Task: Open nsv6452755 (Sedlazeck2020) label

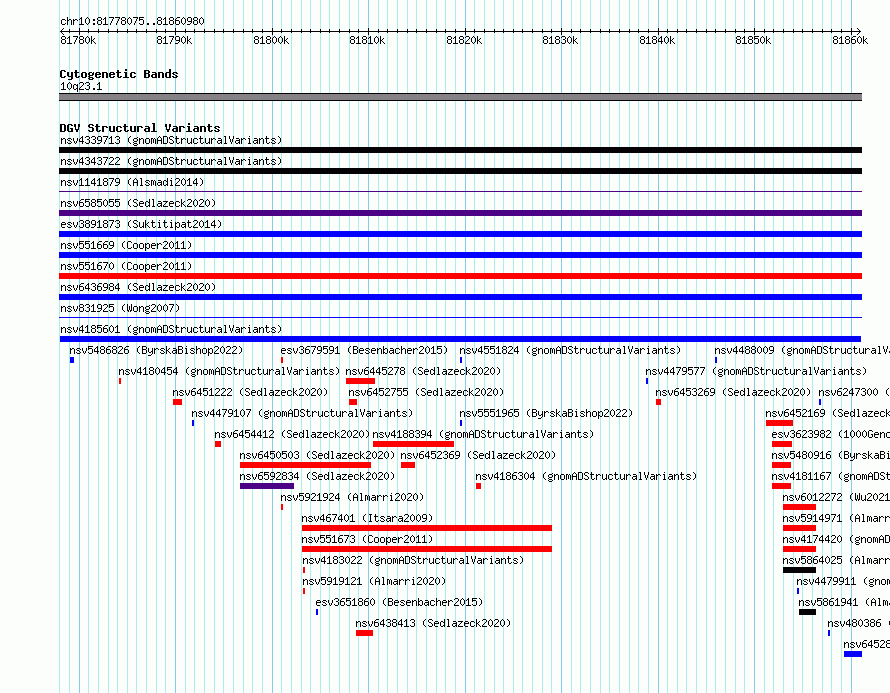Action: point(426,392)
